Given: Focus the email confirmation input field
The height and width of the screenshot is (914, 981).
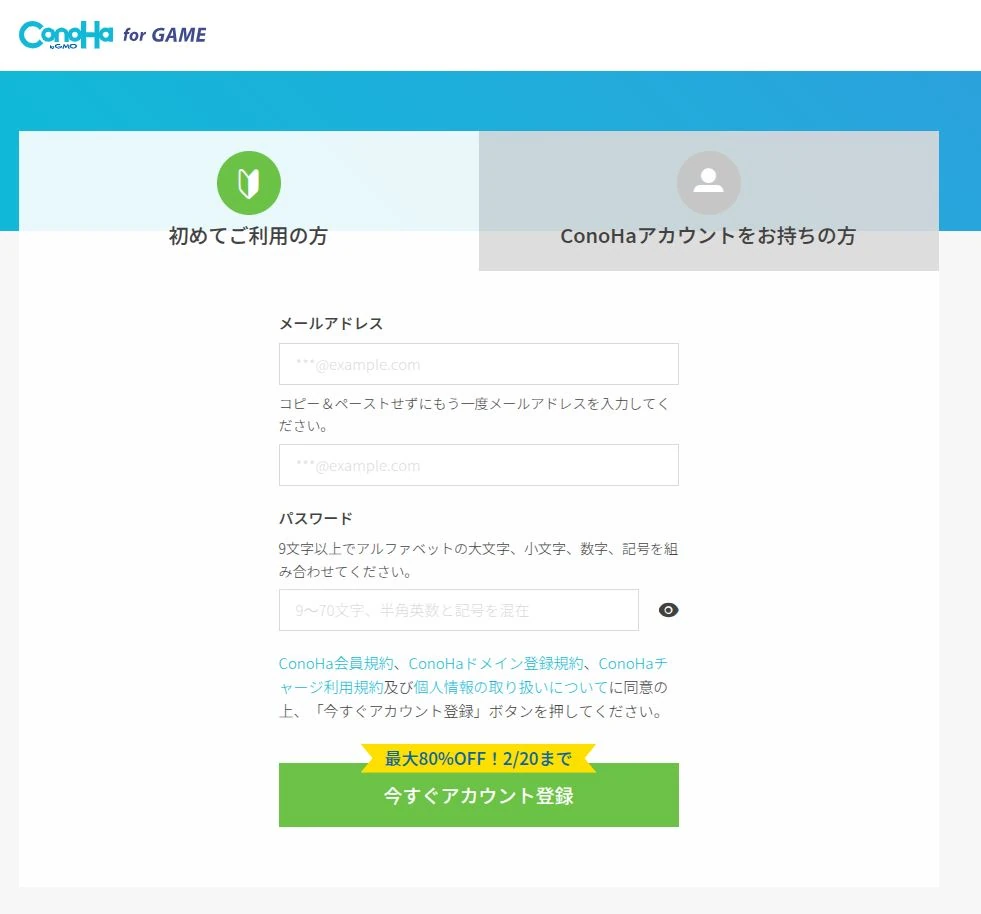Looking at the screenshot, I should tap(479, 465).
